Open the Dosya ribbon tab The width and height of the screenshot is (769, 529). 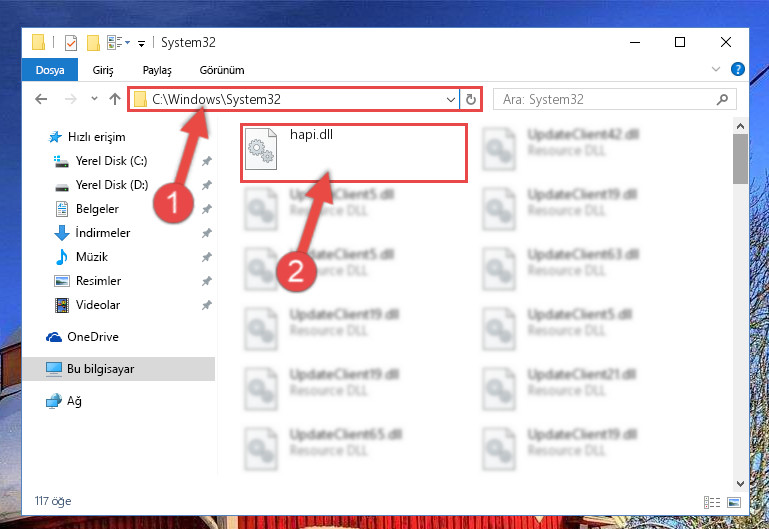(x=50, y=70)
